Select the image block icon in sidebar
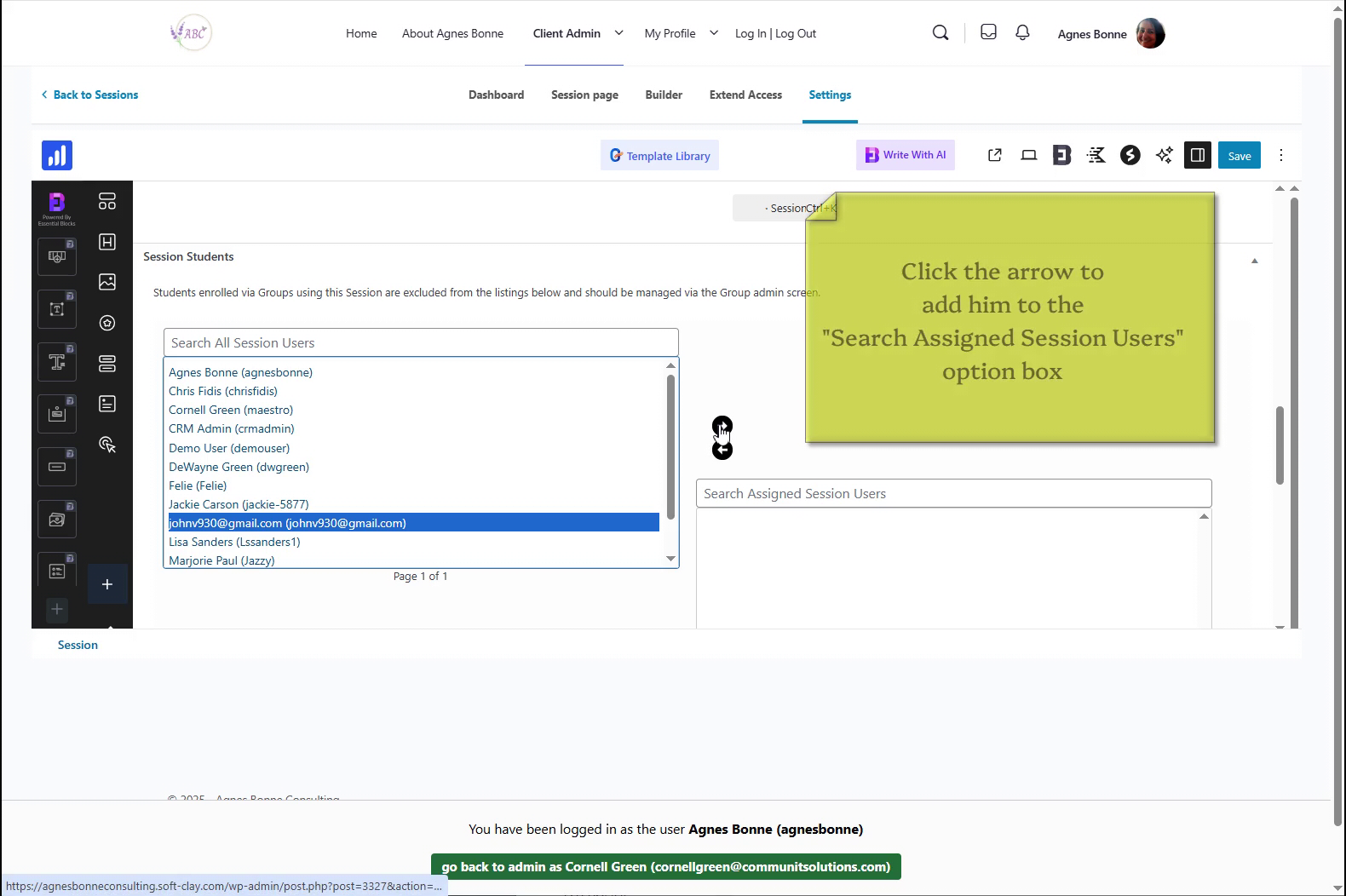Viewport: 1346px width, 896px height. tap(107, 282)
